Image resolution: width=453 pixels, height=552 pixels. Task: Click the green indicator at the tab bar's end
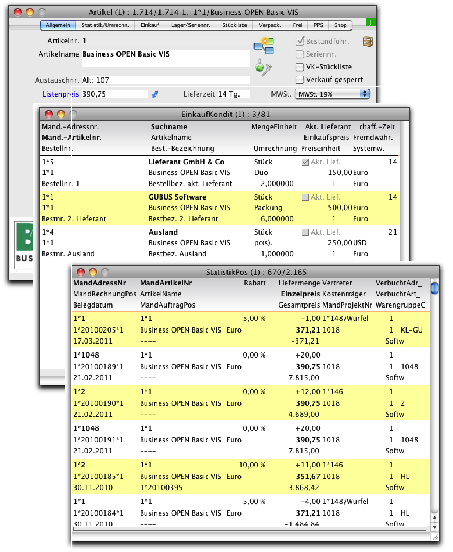coord(371,22)
